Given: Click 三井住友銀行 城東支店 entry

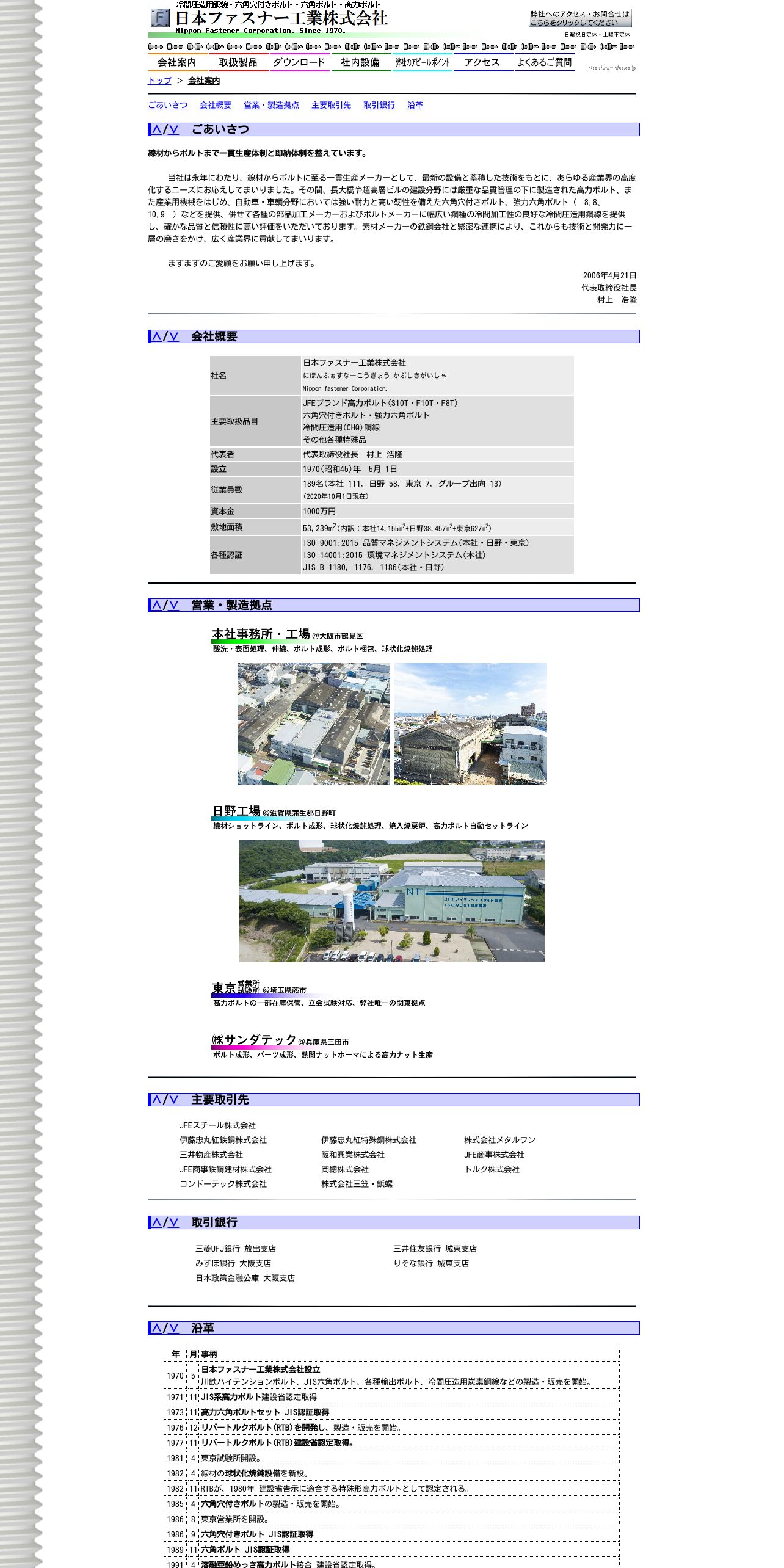Looking at the screenshot, I should click(435, 1249).
